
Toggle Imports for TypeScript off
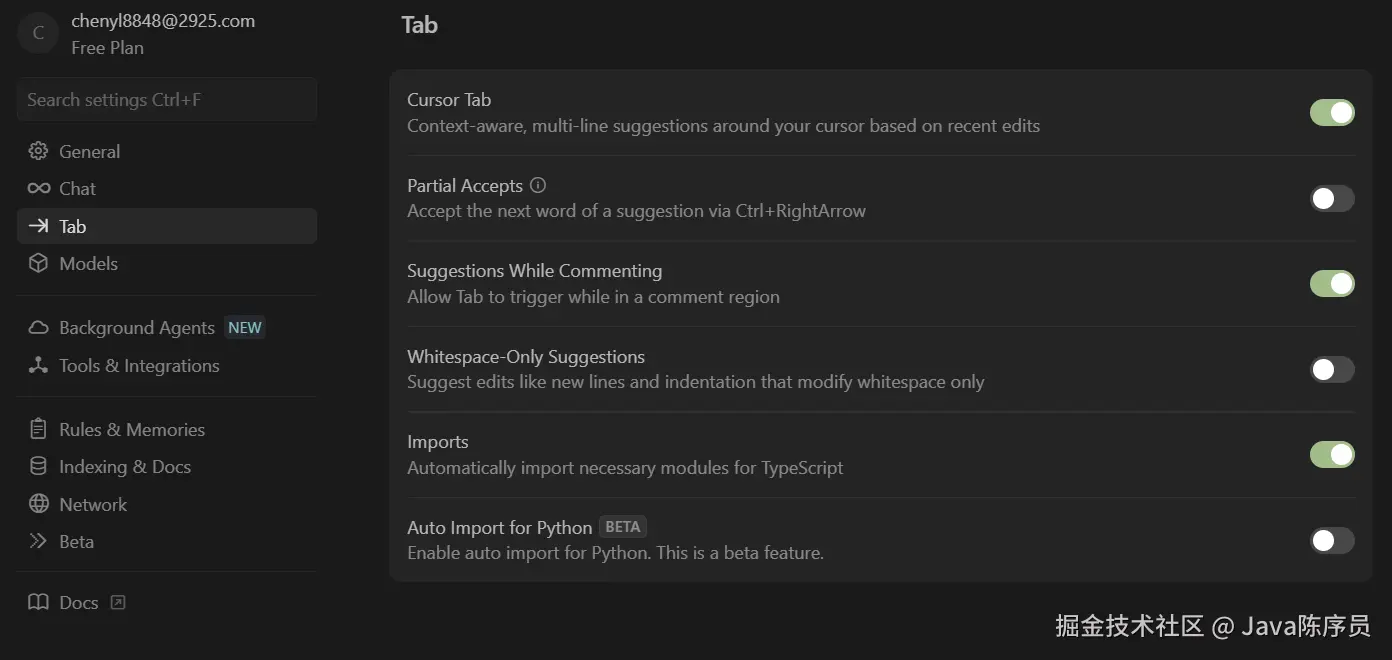click(x=1332, y=454)
